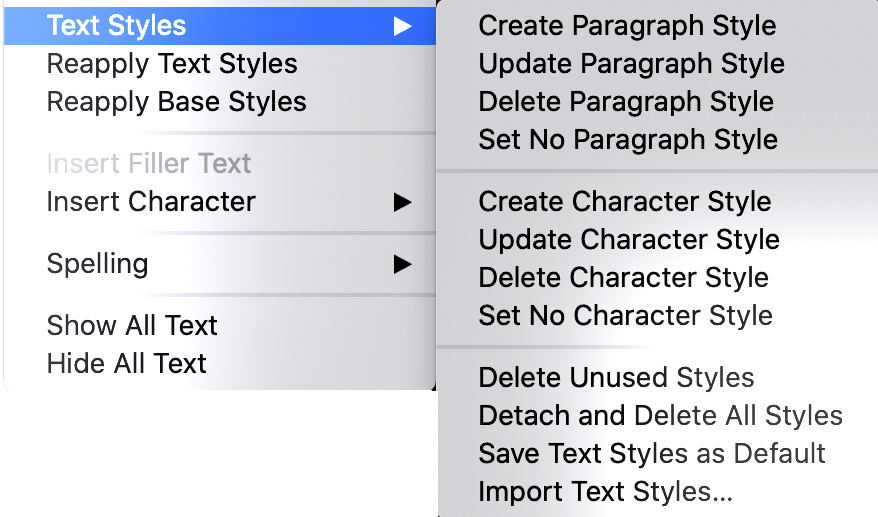Choose Reapply Base Styles

click(176, 102)
